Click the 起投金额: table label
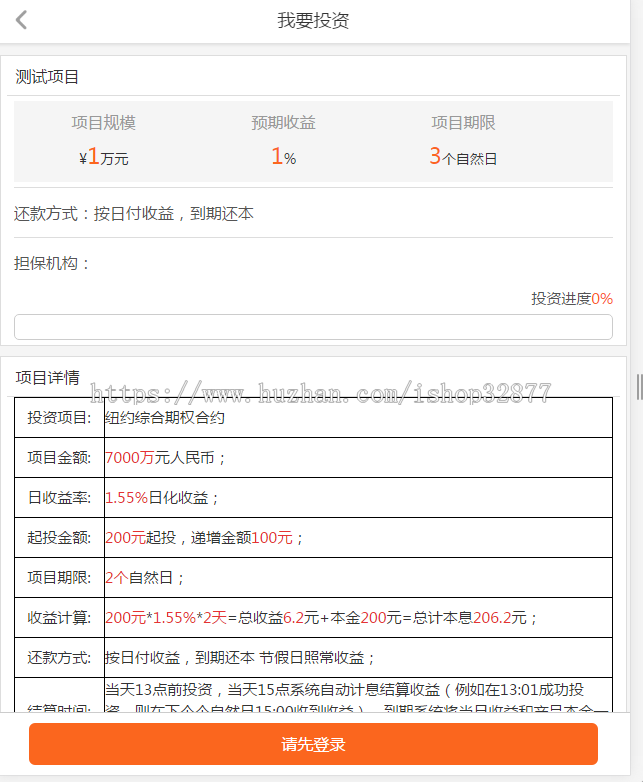The height and width of the screenshot is (782, 643). (59, 537)
